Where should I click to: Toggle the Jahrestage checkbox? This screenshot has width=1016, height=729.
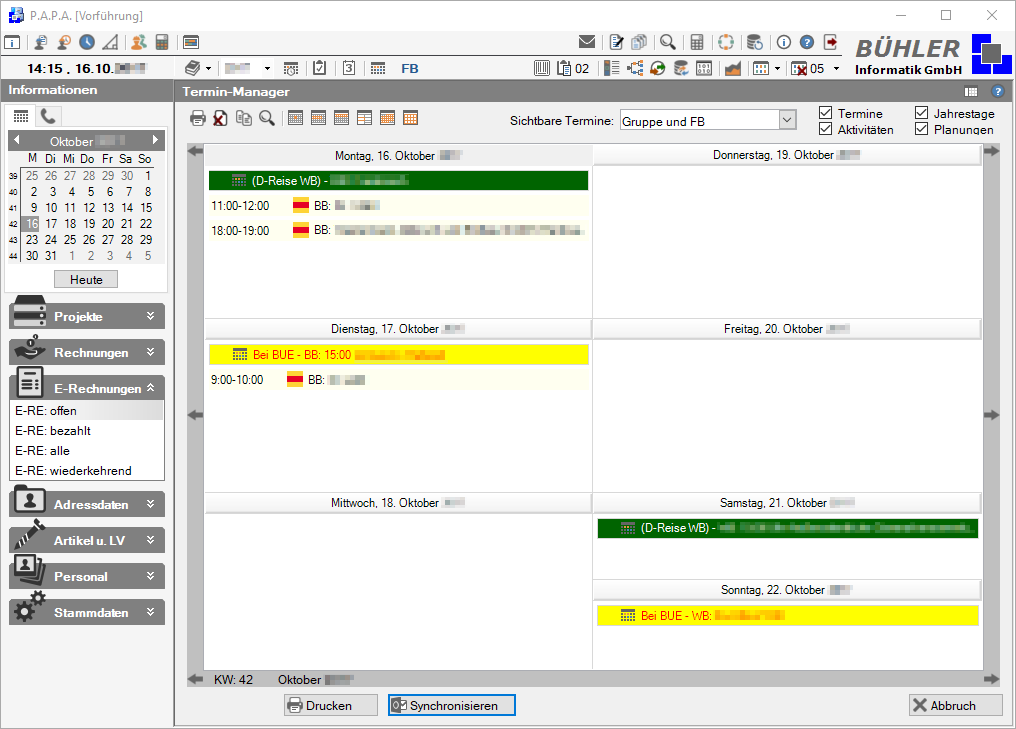click(921, 113)
